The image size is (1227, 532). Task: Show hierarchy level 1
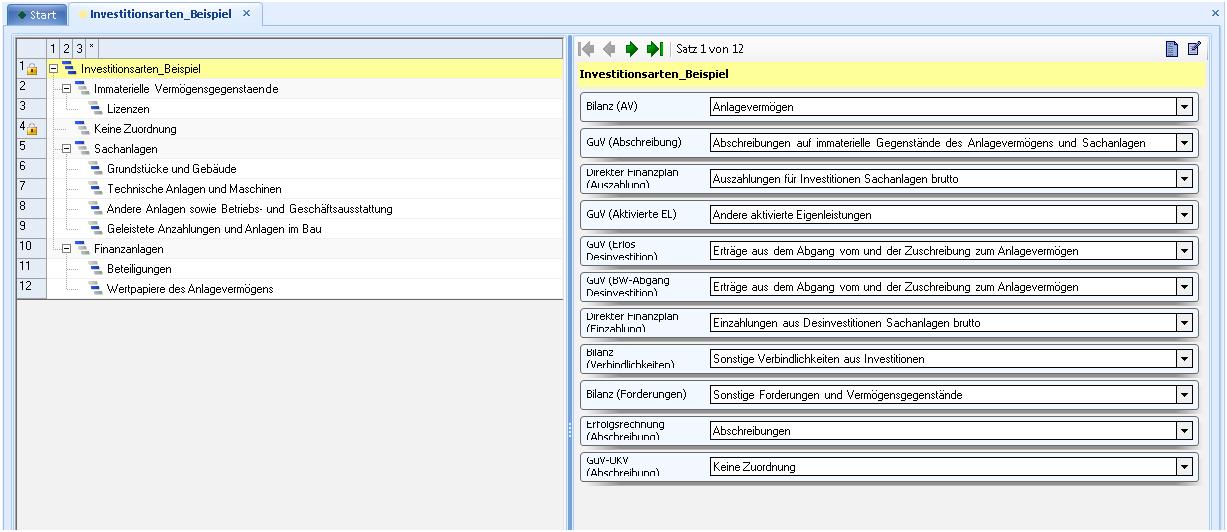point(54,48)
